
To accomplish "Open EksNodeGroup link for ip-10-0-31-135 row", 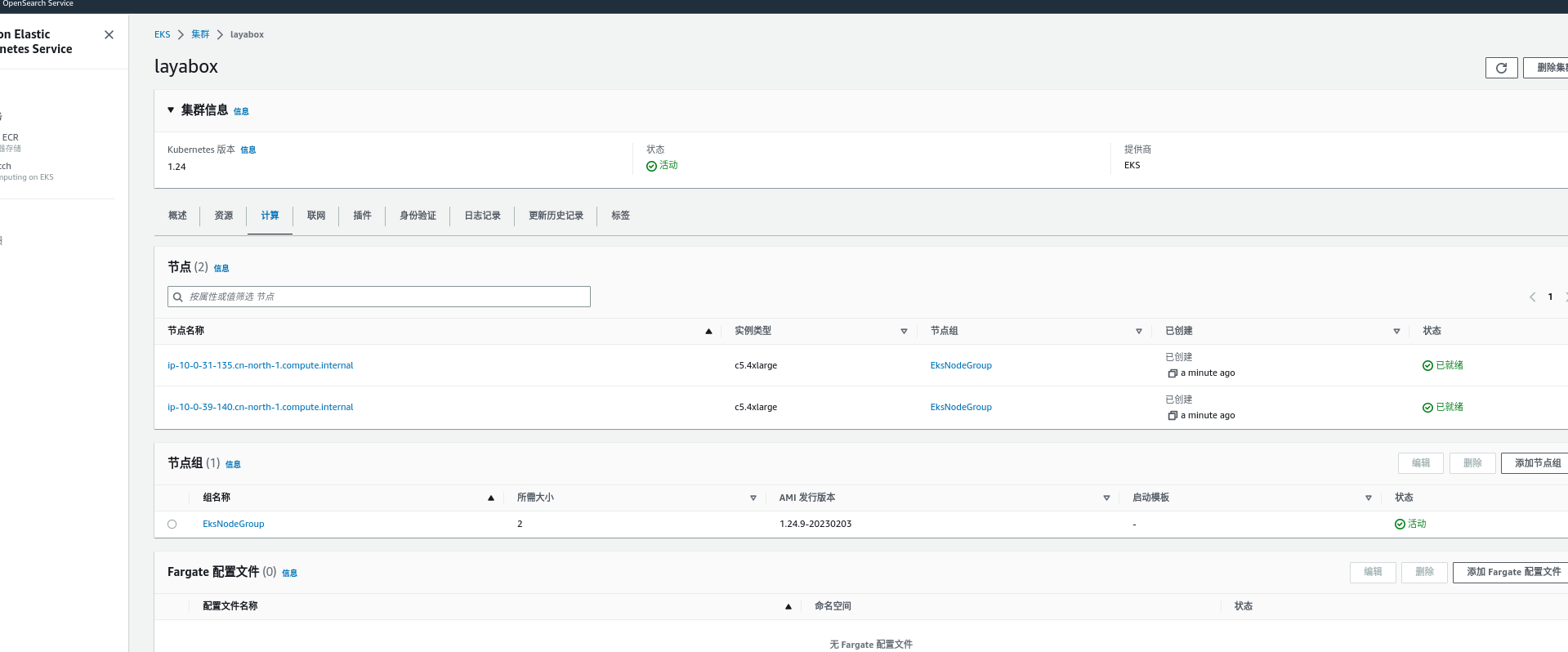I will coord(961,365).
